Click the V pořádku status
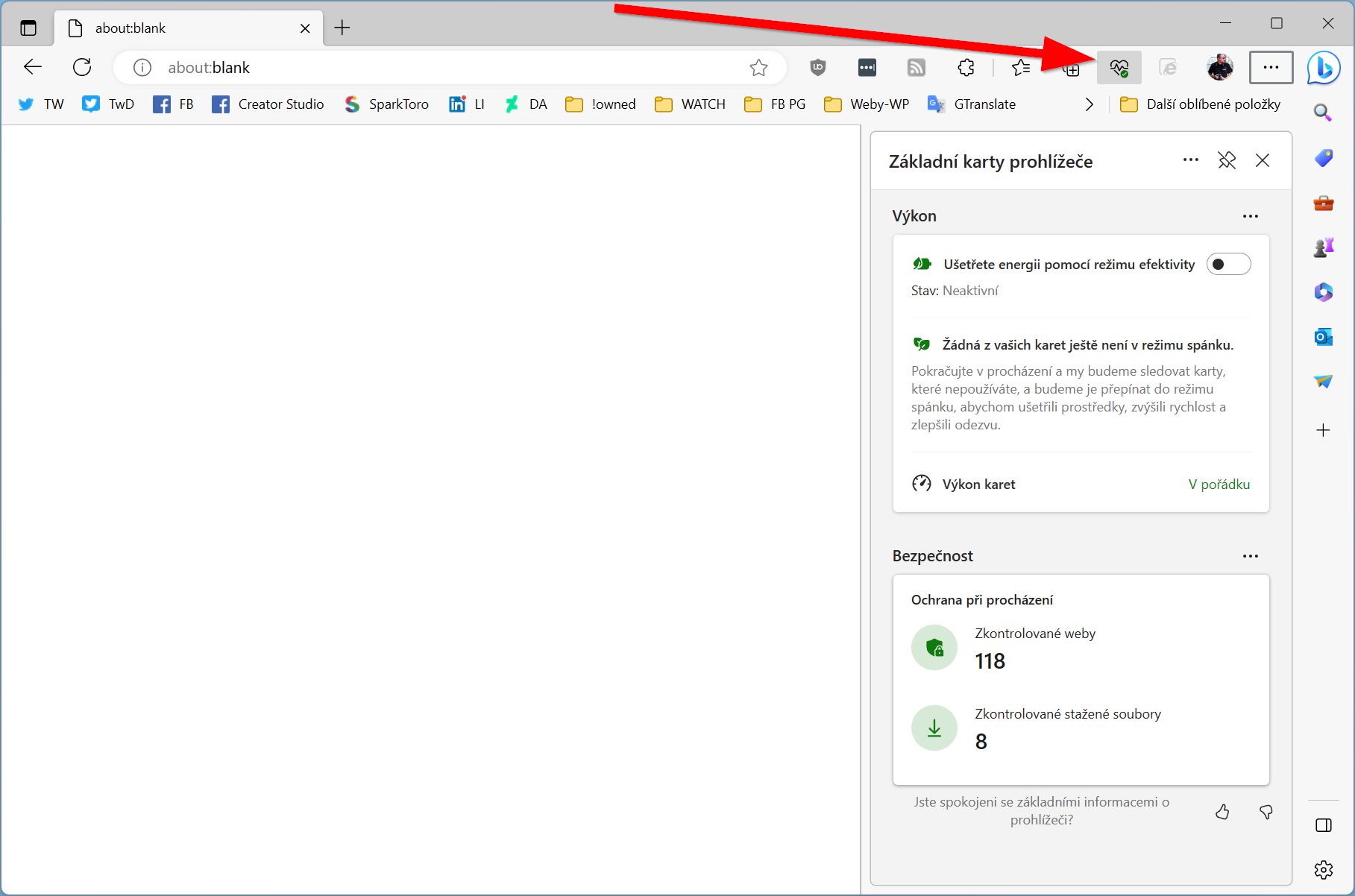The height and width of the screenshot is (896, 1355). [x=1219, y=485]
